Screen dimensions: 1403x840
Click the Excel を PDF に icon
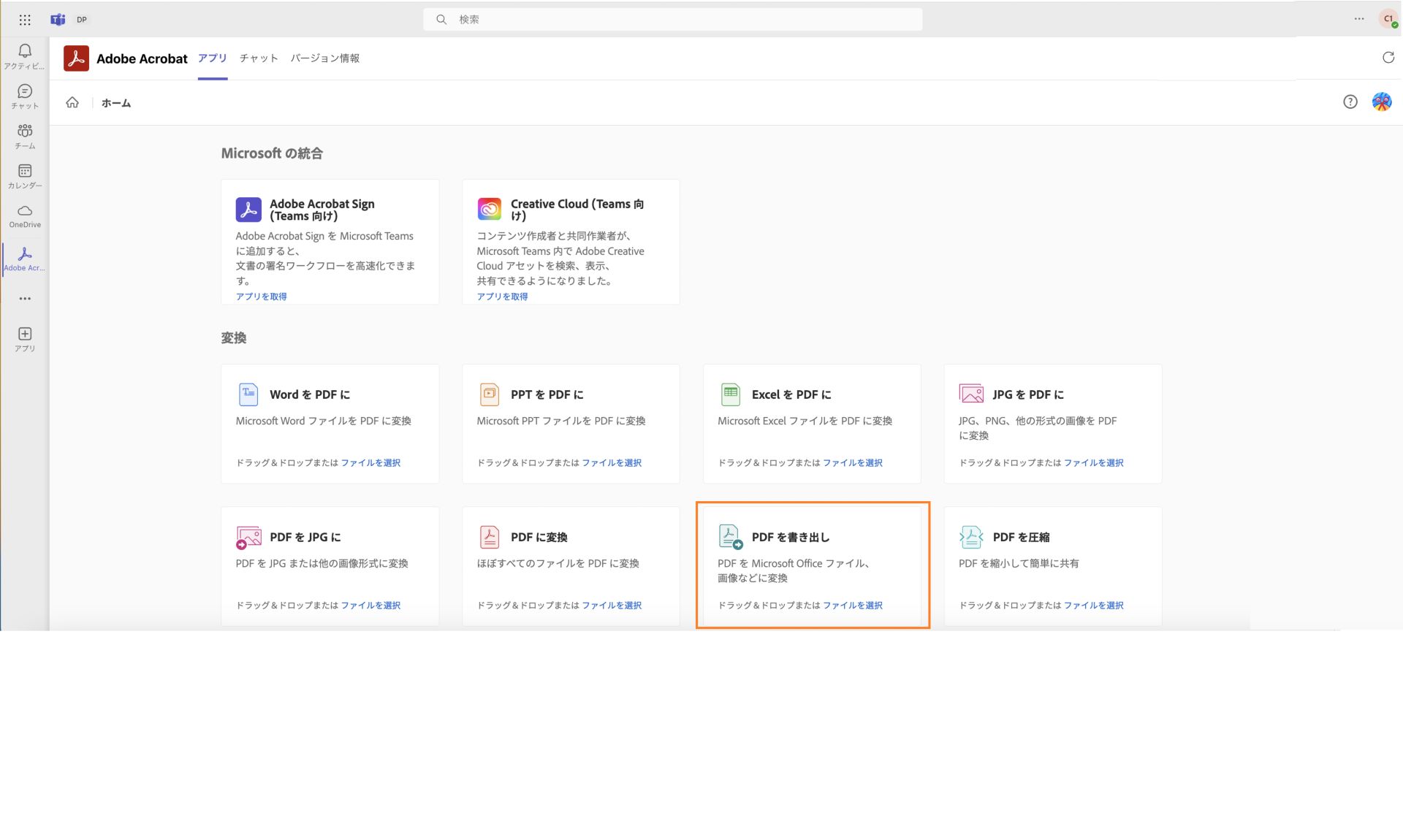(x=731, y=394)
